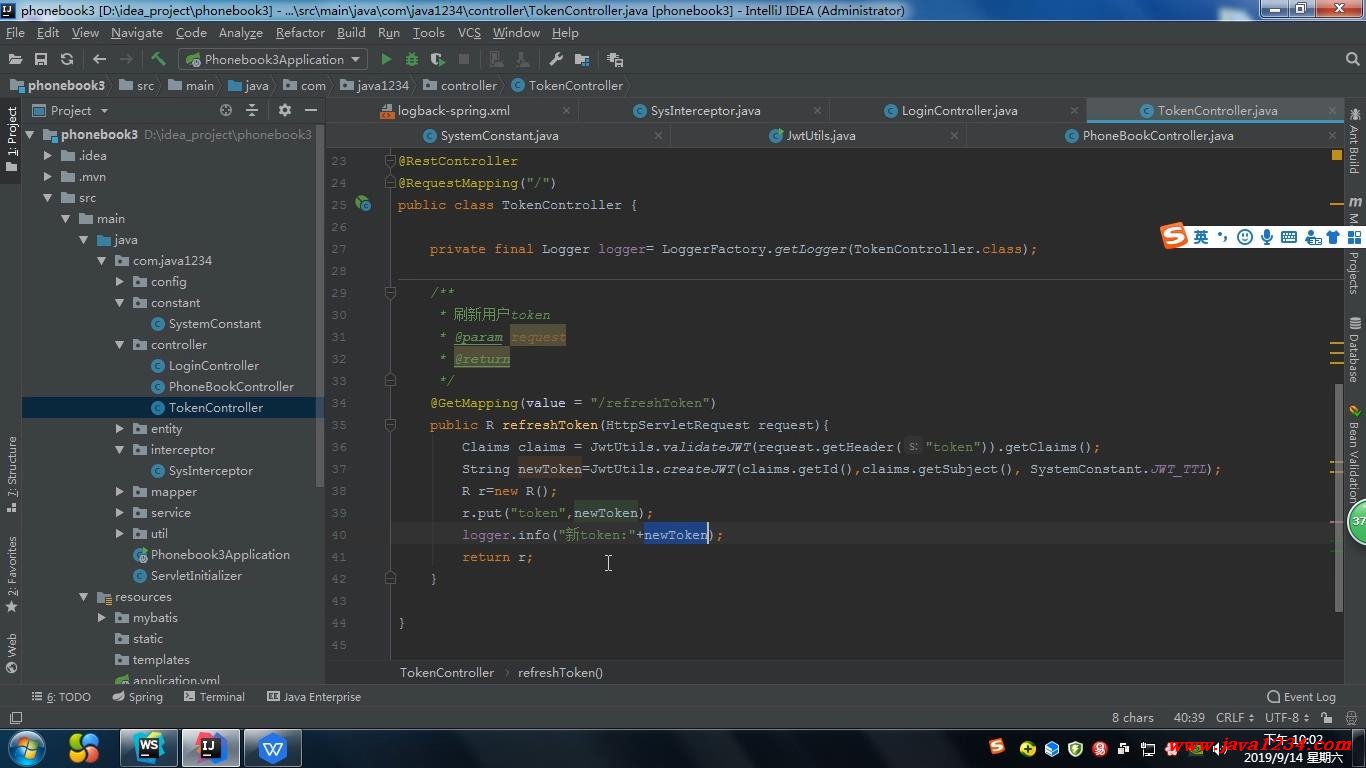Collapse the controller package
The width and height of the screenshot is (1366, 768).
click(119, 344)
